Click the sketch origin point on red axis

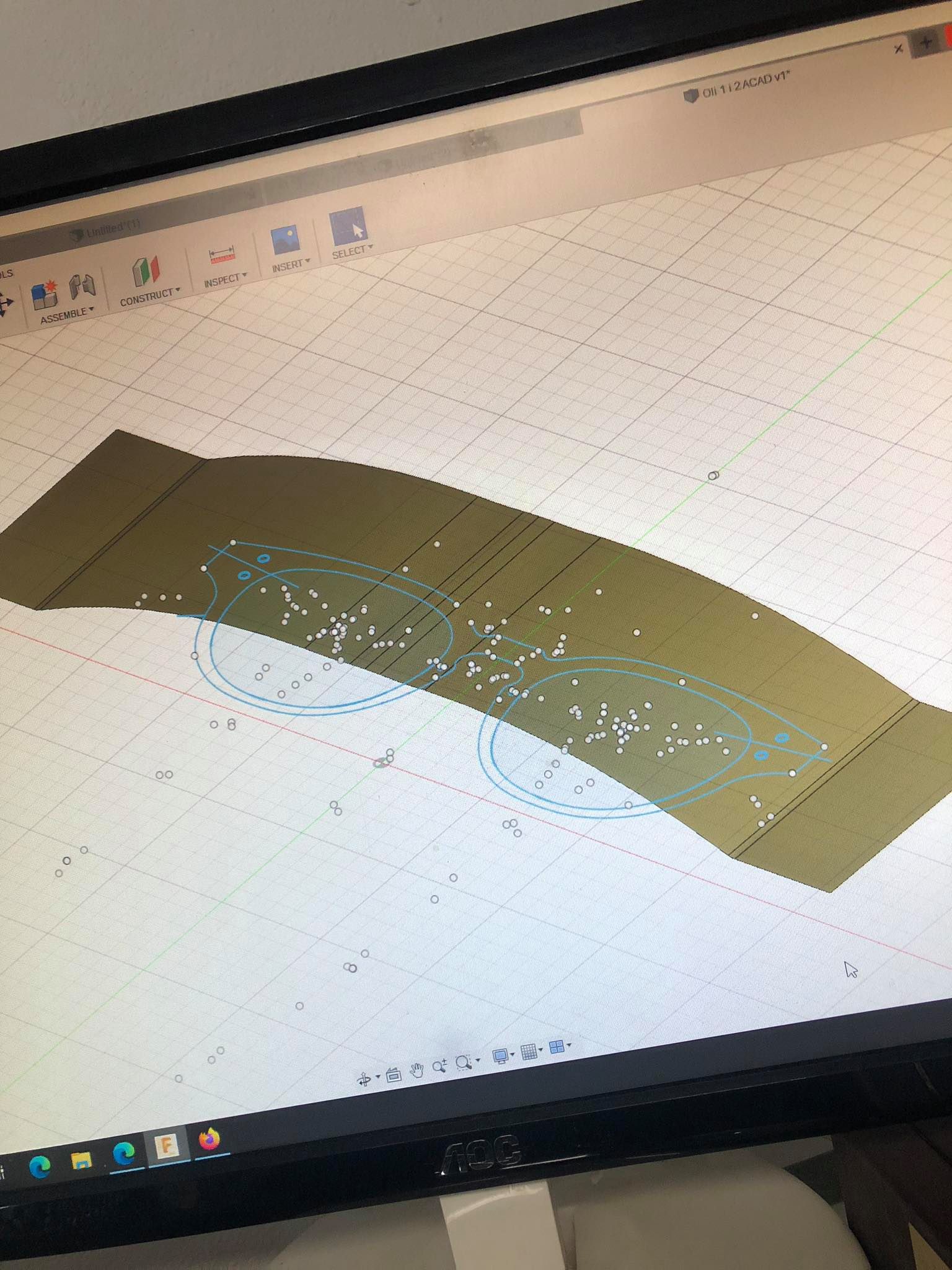[x=380, y=763]
